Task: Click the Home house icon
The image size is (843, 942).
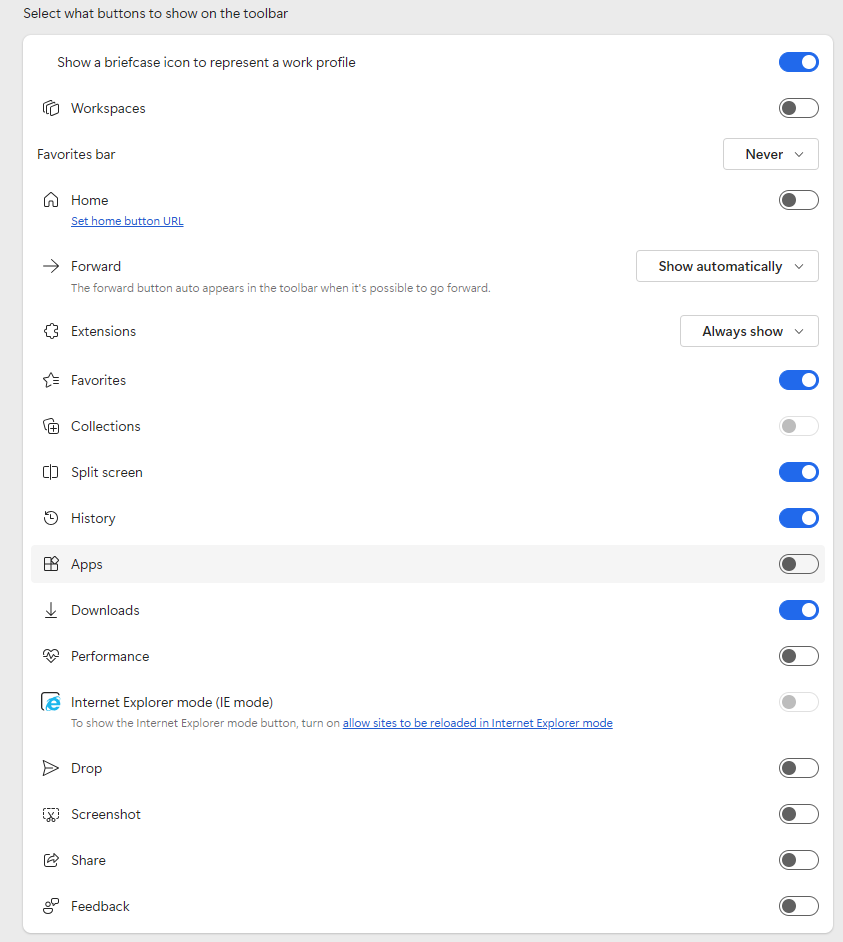Action: [51, 200]
